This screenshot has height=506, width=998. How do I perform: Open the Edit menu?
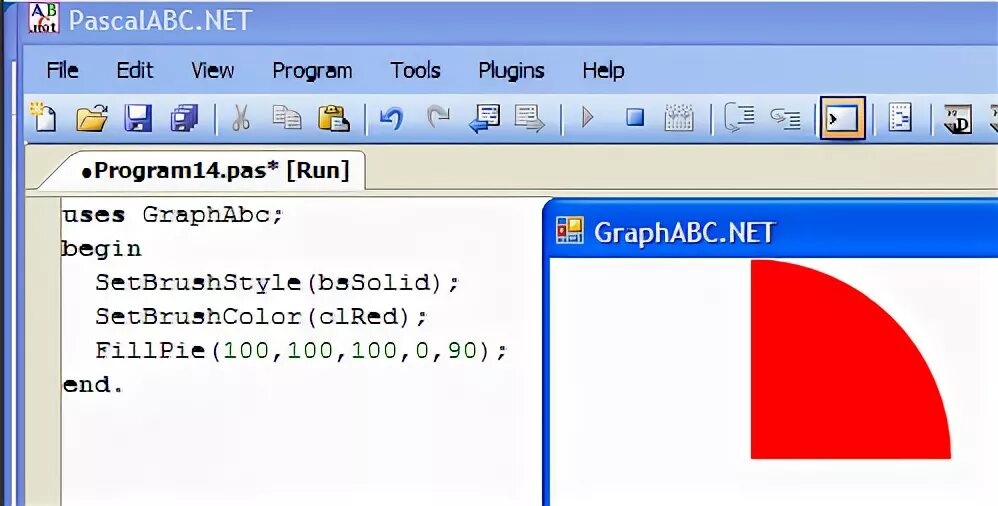tap(135, 70)
